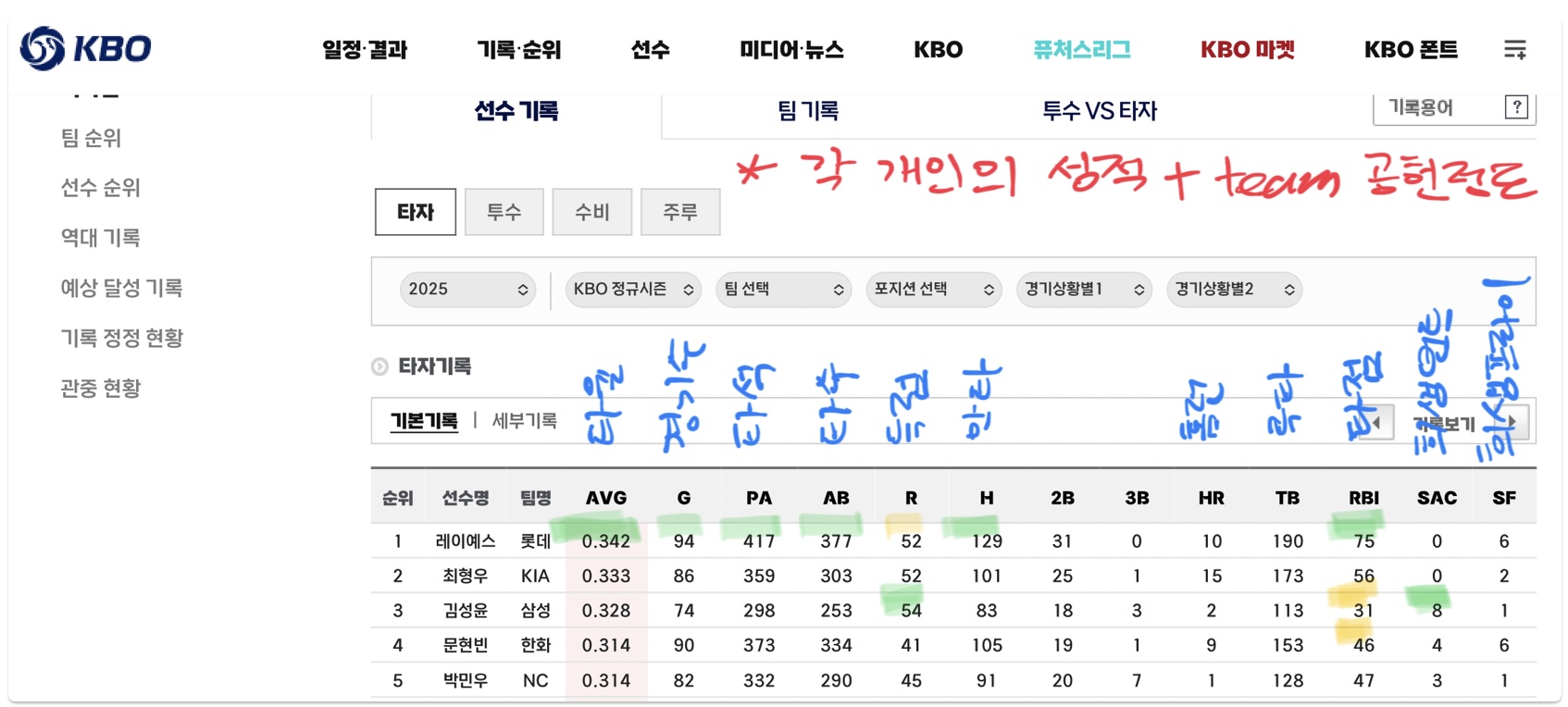Click the KIA team cell
The width and height of the screenshot is (1568, 707).
click(536, 577)
